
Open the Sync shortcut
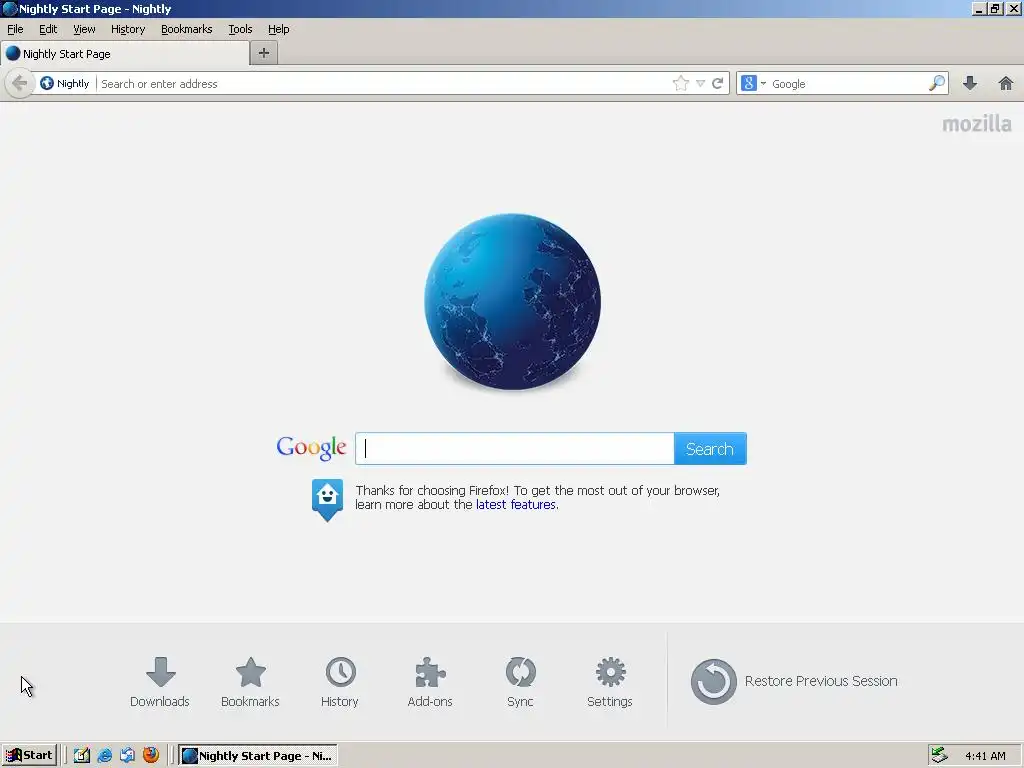tap(520, 682)
